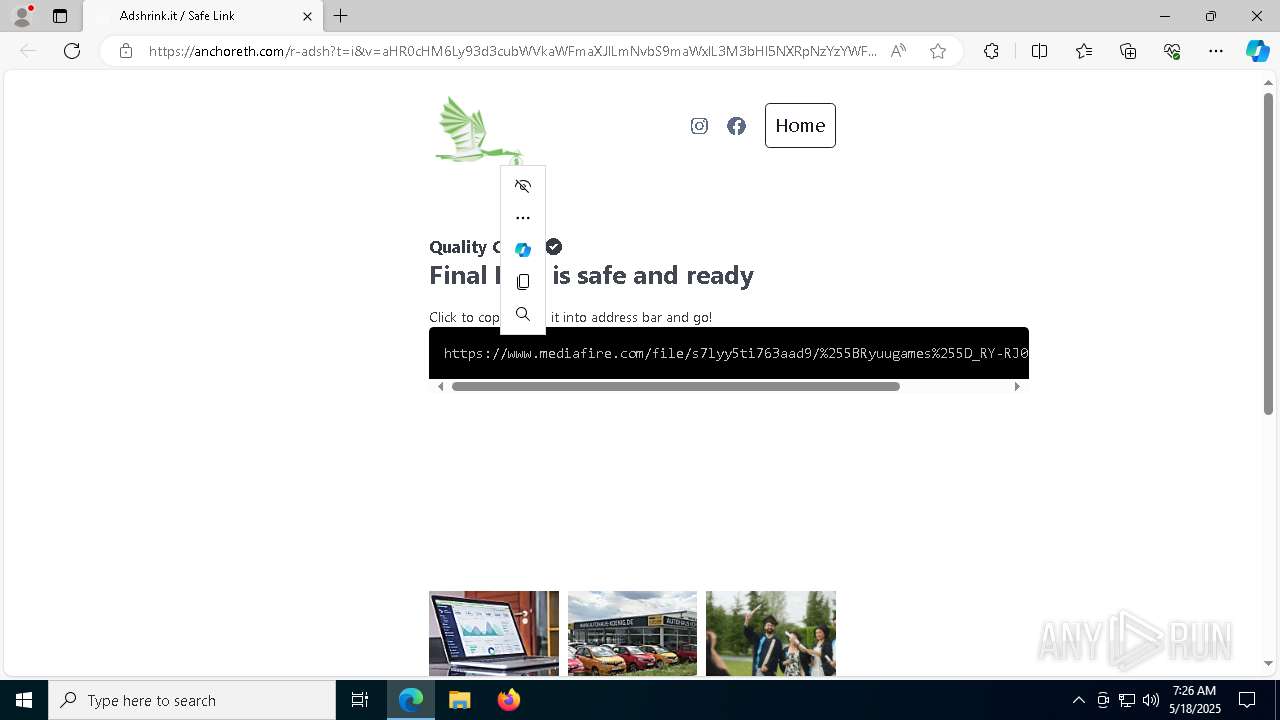Enable split screen view
1280x720 pixels.
(1039, 51)
